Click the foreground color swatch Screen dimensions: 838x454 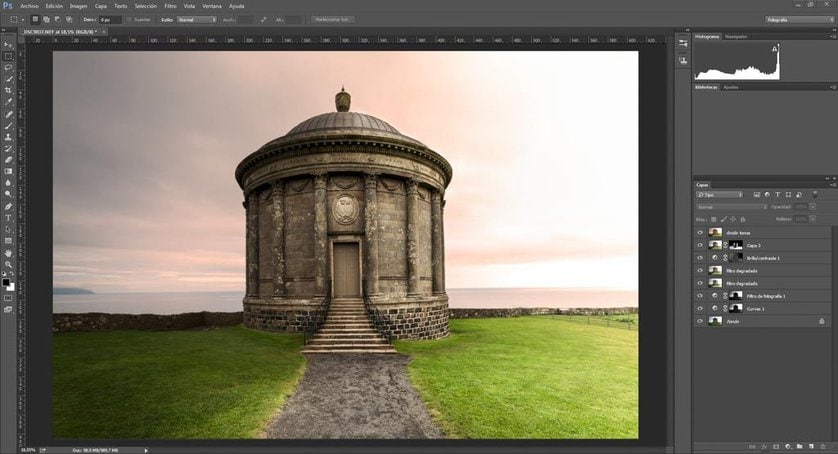coord(6,283)
